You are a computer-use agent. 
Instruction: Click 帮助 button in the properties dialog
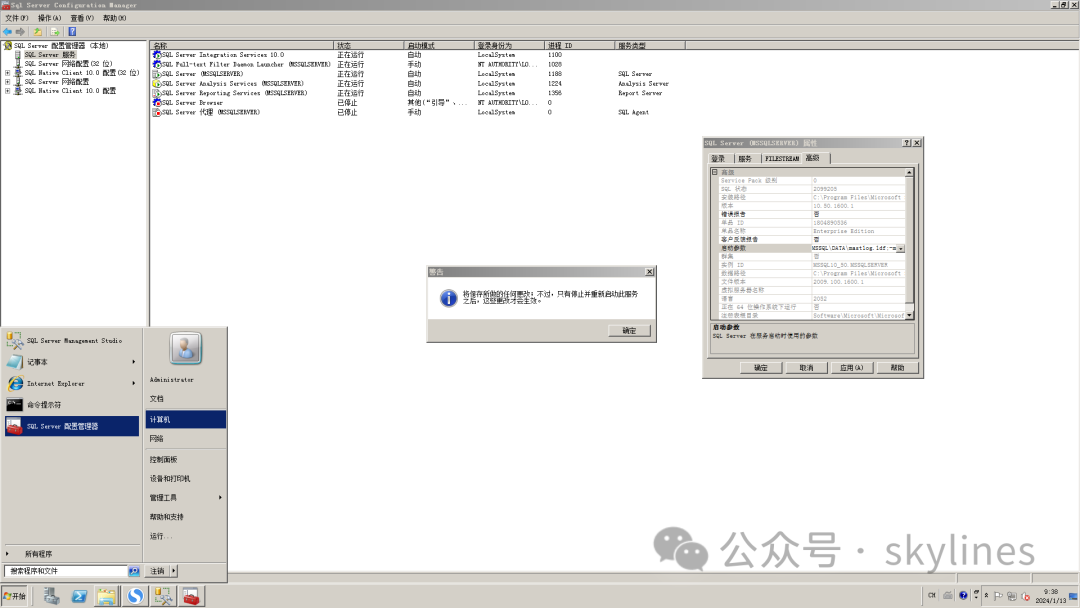(x=897, y=368)
